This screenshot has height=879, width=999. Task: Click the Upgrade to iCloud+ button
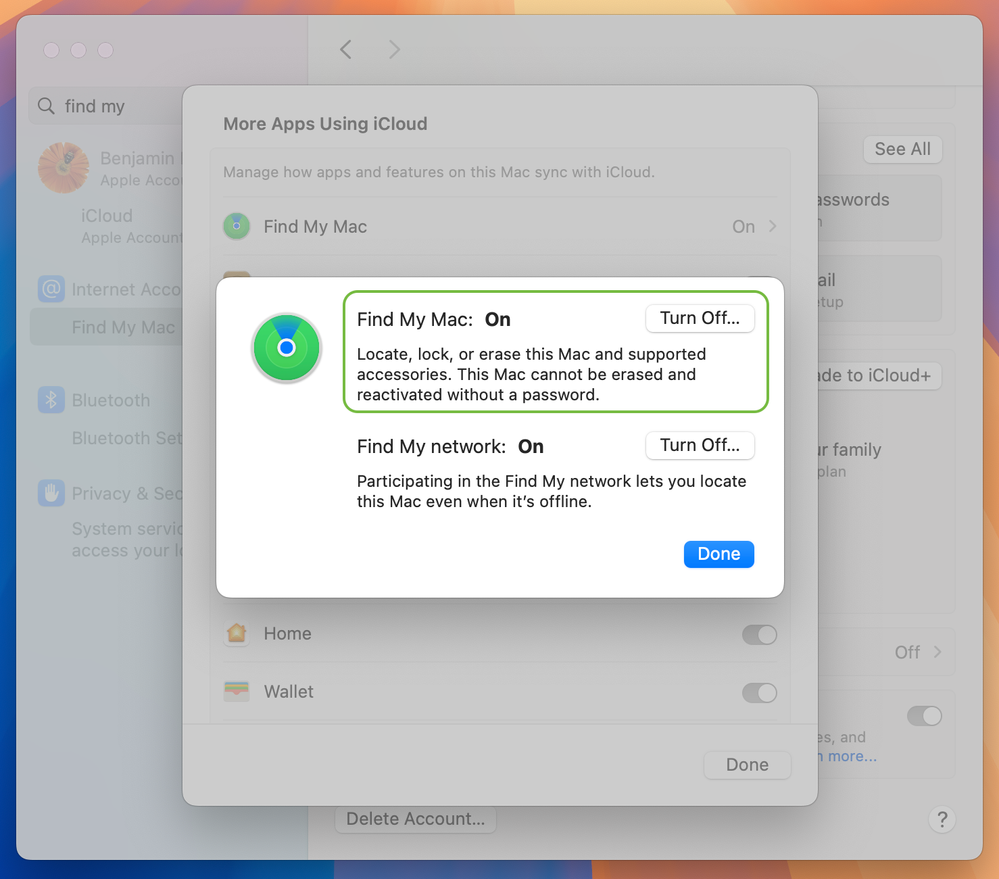pyautogui.click(x=879, y=375)
